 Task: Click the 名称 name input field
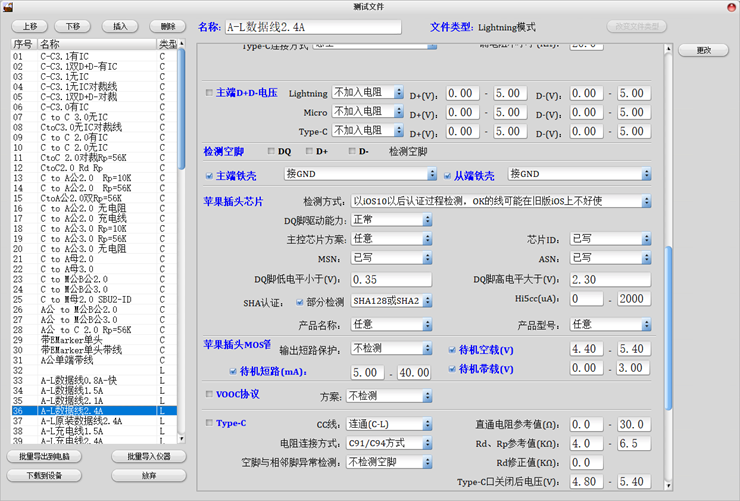[x=312, y=27]
